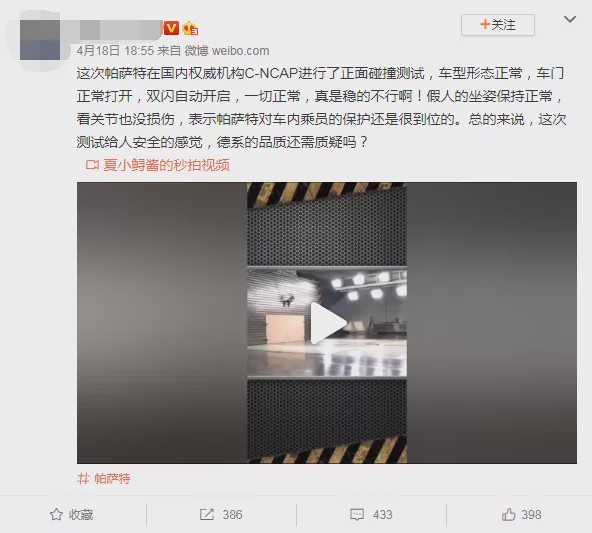Click the 4月18日 18:55 timestamp

tap(115, 51)
